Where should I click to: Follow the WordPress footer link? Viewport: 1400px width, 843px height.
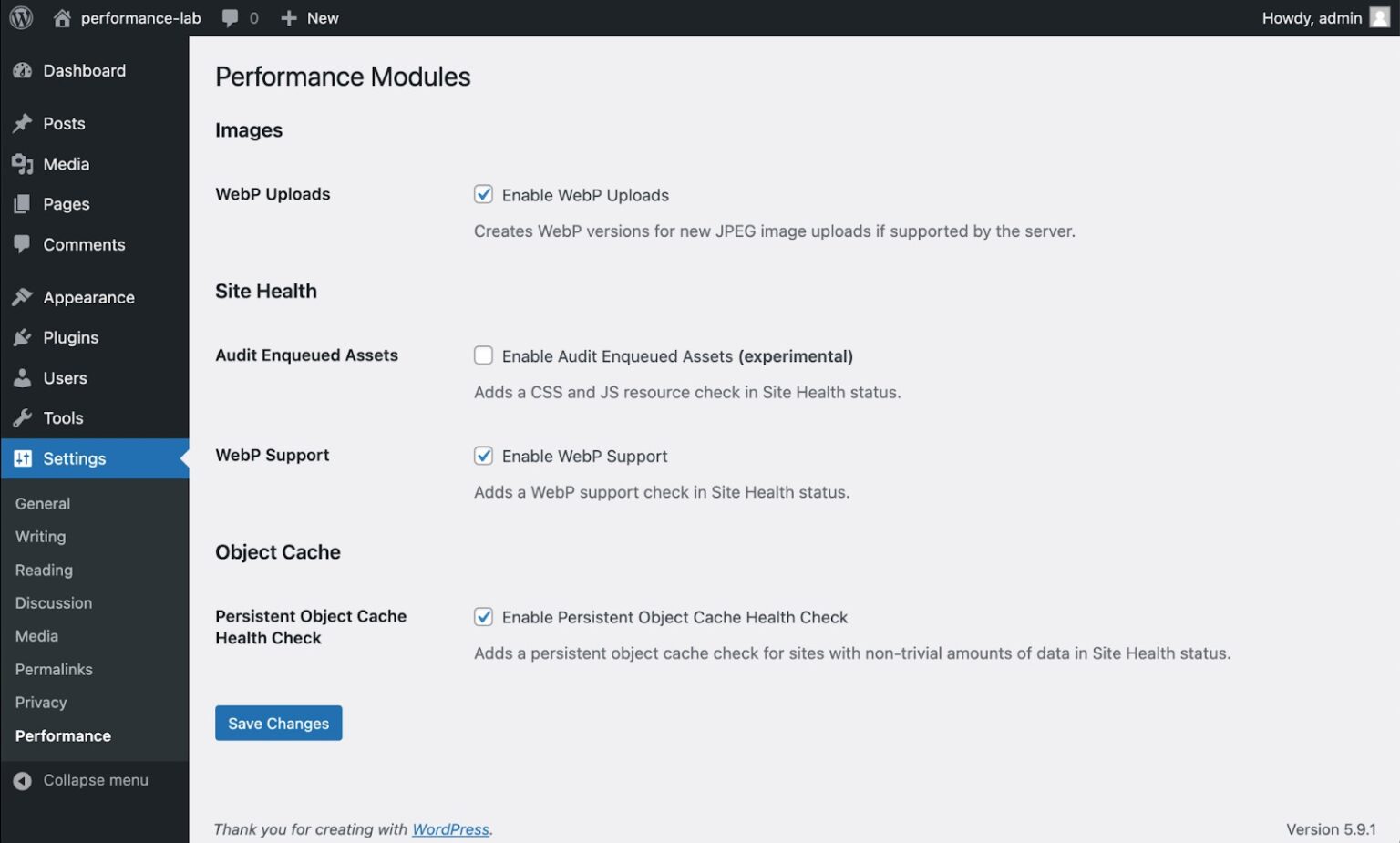450,829
